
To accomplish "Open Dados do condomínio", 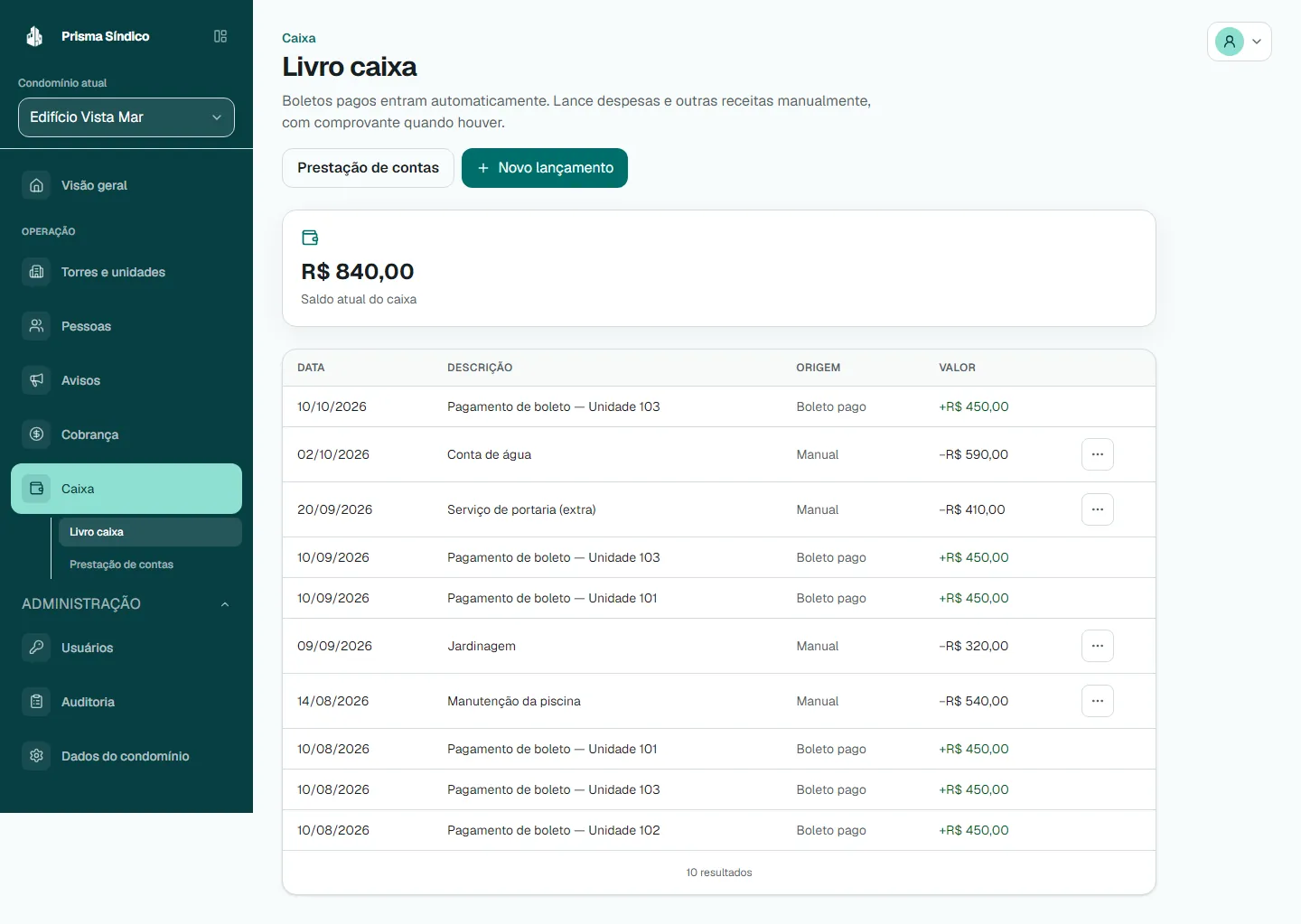I will [126, 756].
